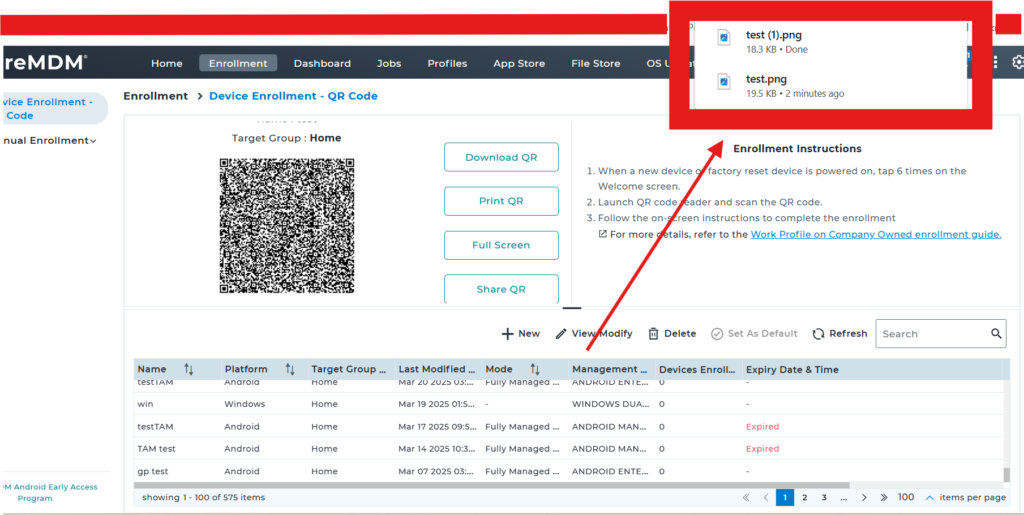Expand the Manual Enrollment sidebar section
Image resolution: width=1024 pixels, height=515 pixels.
[50, 140]
